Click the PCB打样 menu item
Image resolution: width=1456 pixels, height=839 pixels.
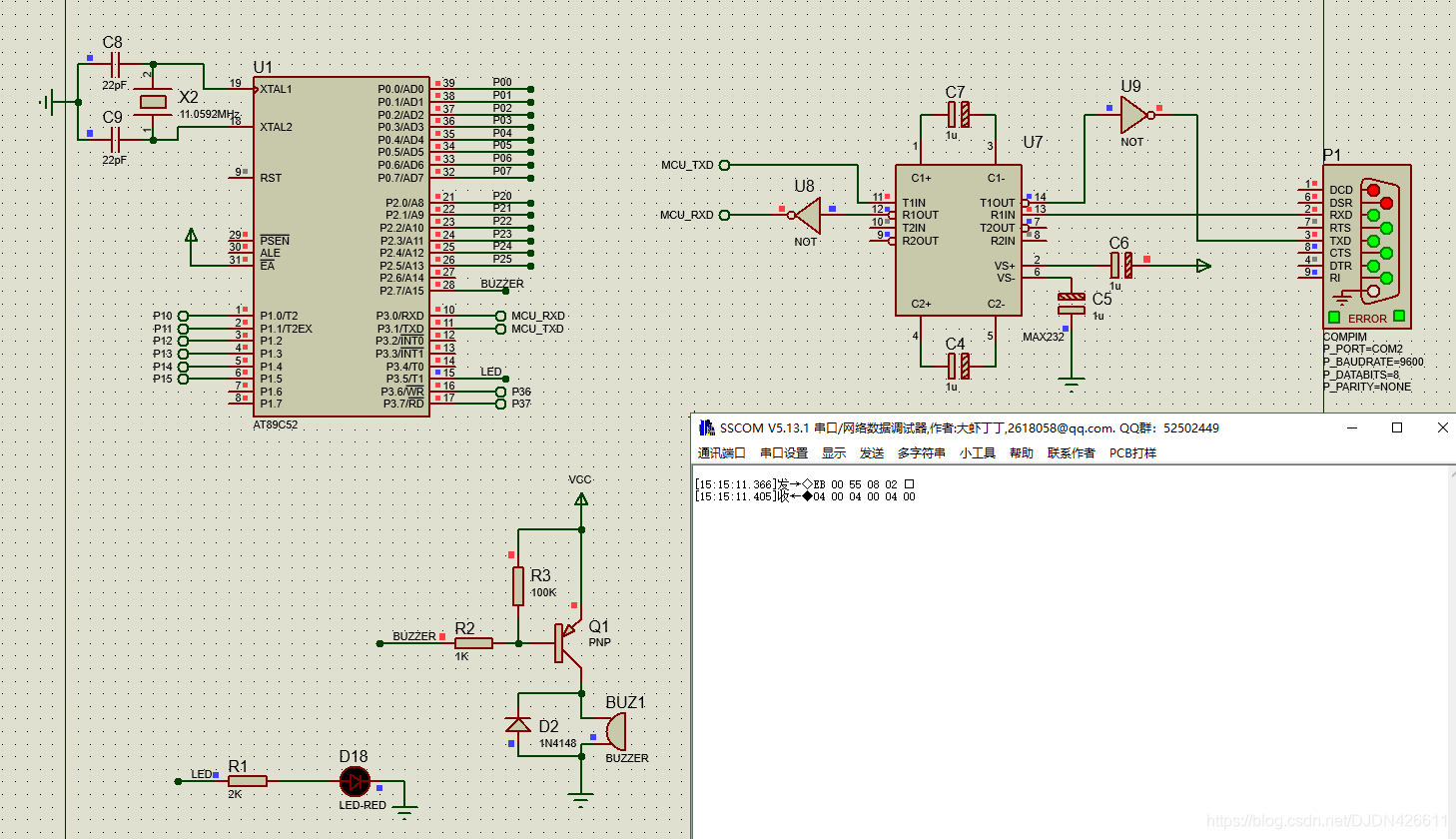pyautogui.click(x=1132, y=453)
